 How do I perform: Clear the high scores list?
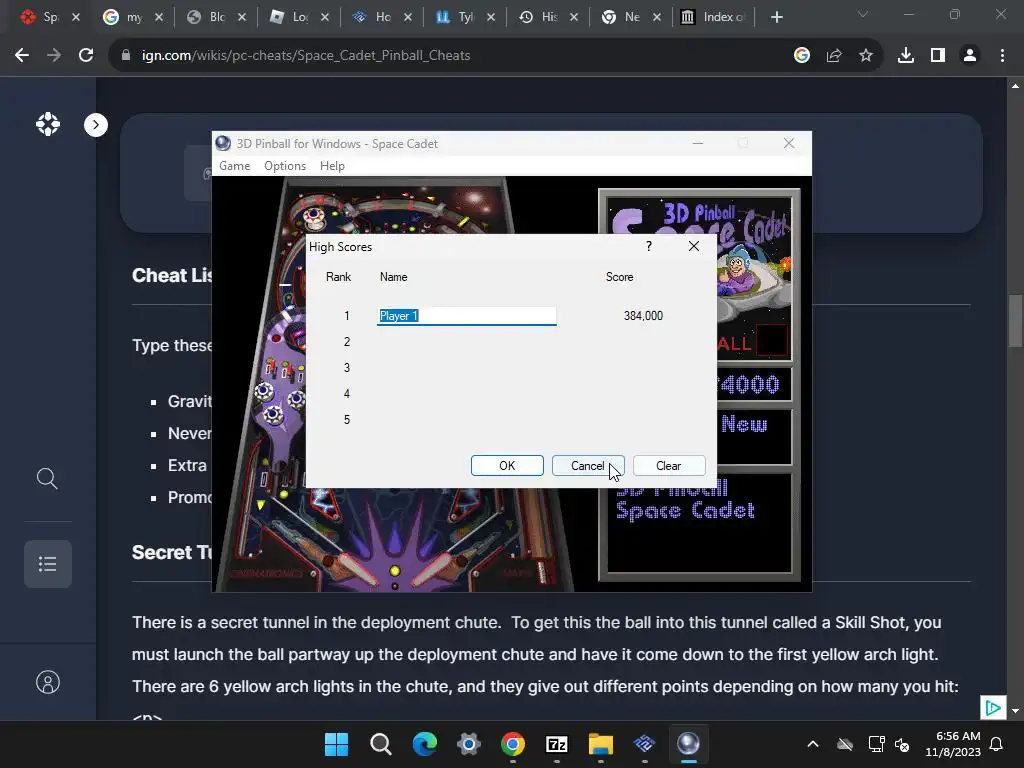669,466
